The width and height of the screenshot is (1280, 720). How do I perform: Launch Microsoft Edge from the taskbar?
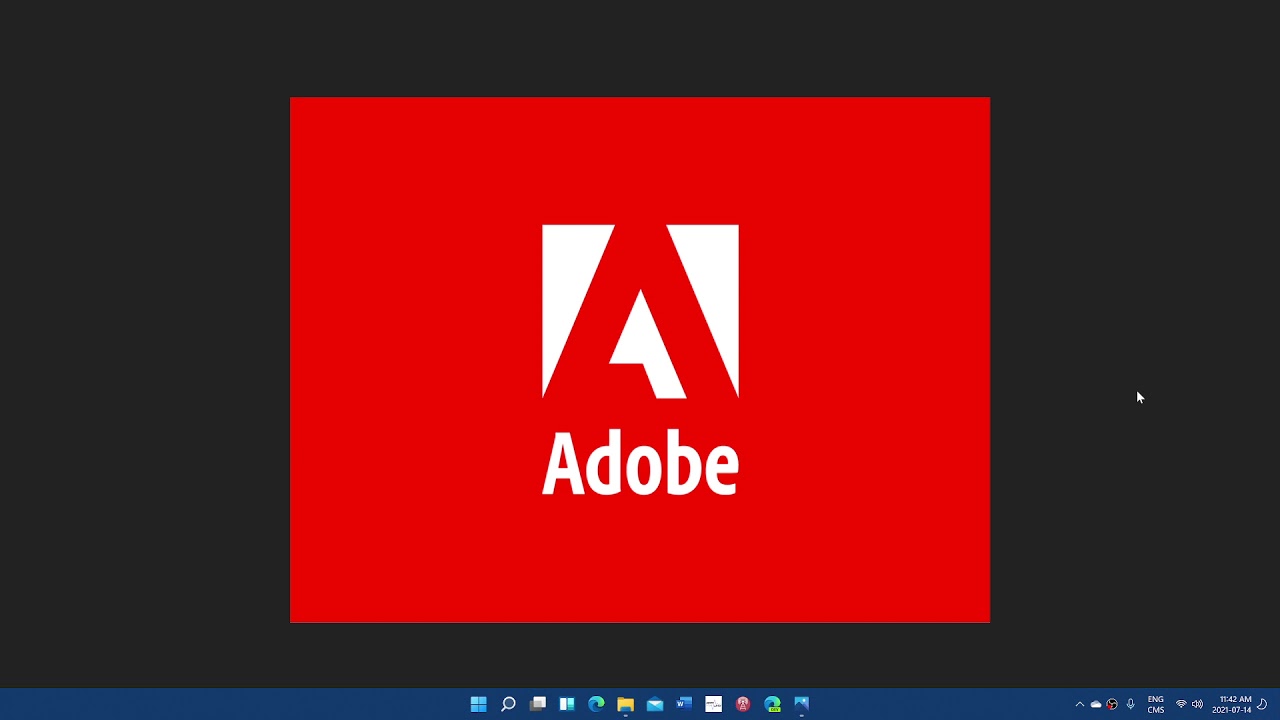[596, 704]
